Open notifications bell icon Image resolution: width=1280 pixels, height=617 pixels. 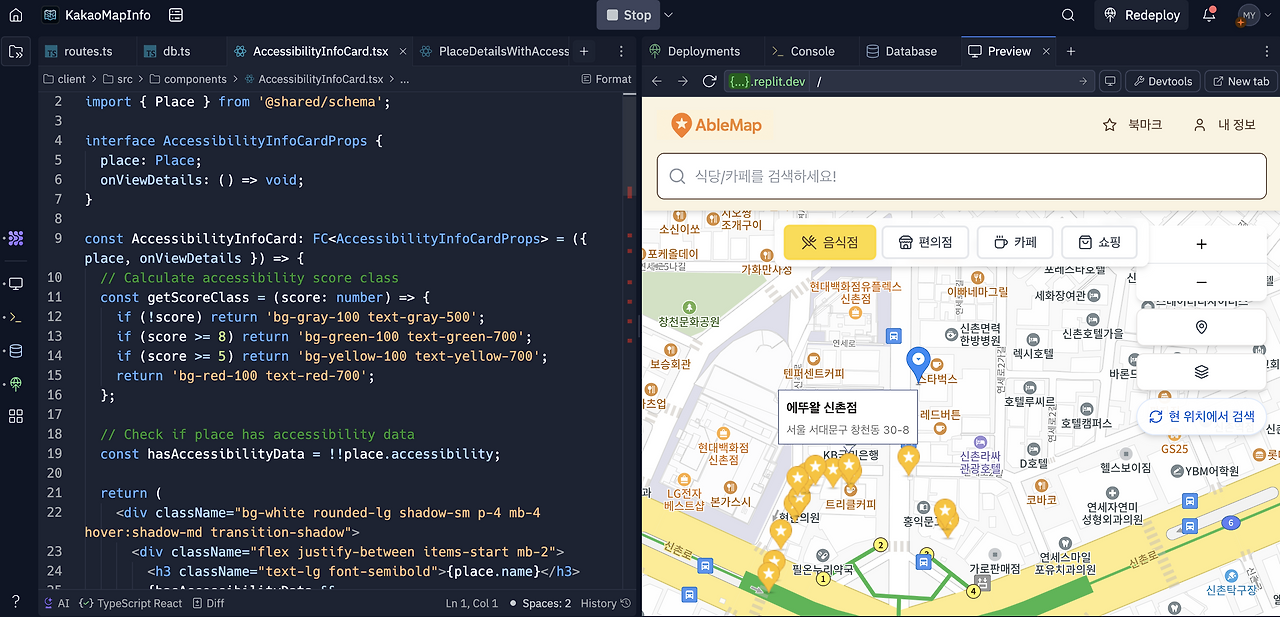(x=1209, y=15)
